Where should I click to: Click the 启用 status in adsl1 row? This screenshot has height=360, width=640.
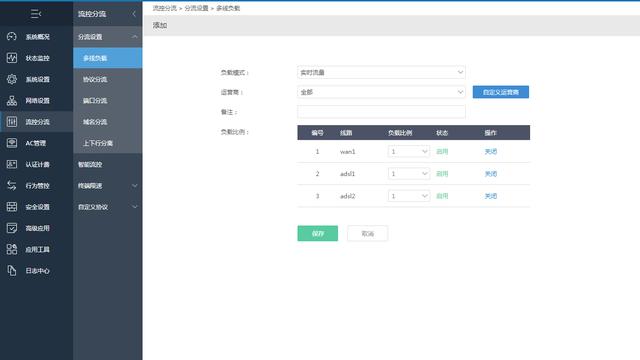coord(442,174)
